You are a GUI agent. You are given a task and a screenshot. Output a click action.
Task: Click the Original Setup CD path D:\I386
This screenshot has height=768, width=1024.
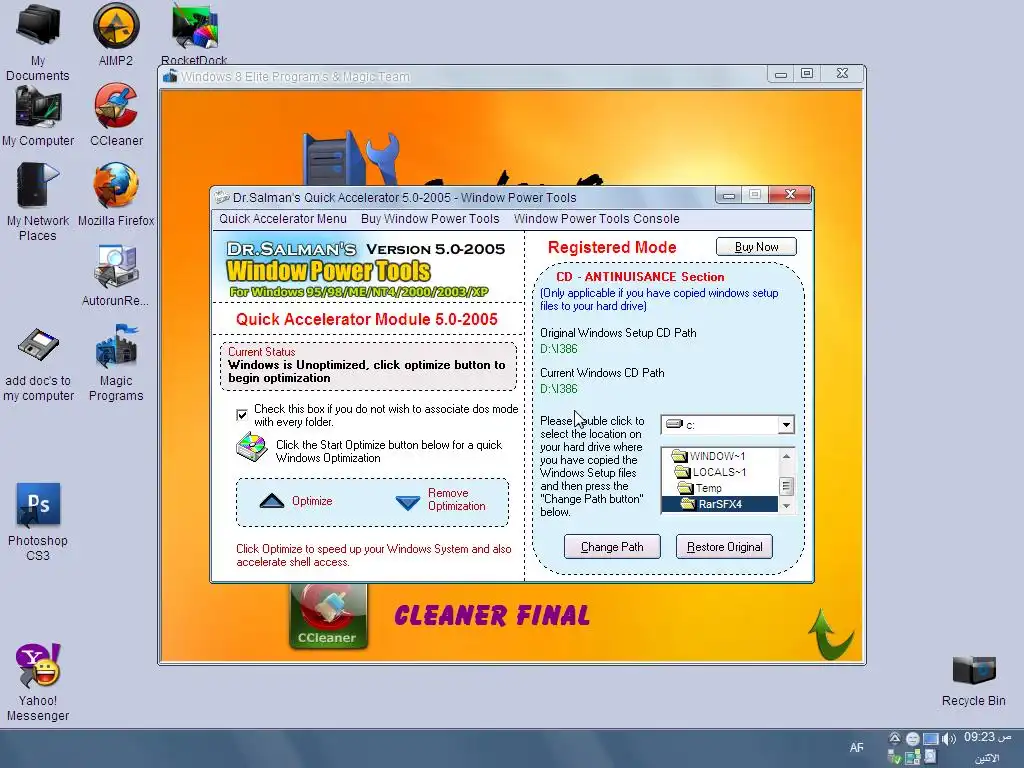(559, 349)
